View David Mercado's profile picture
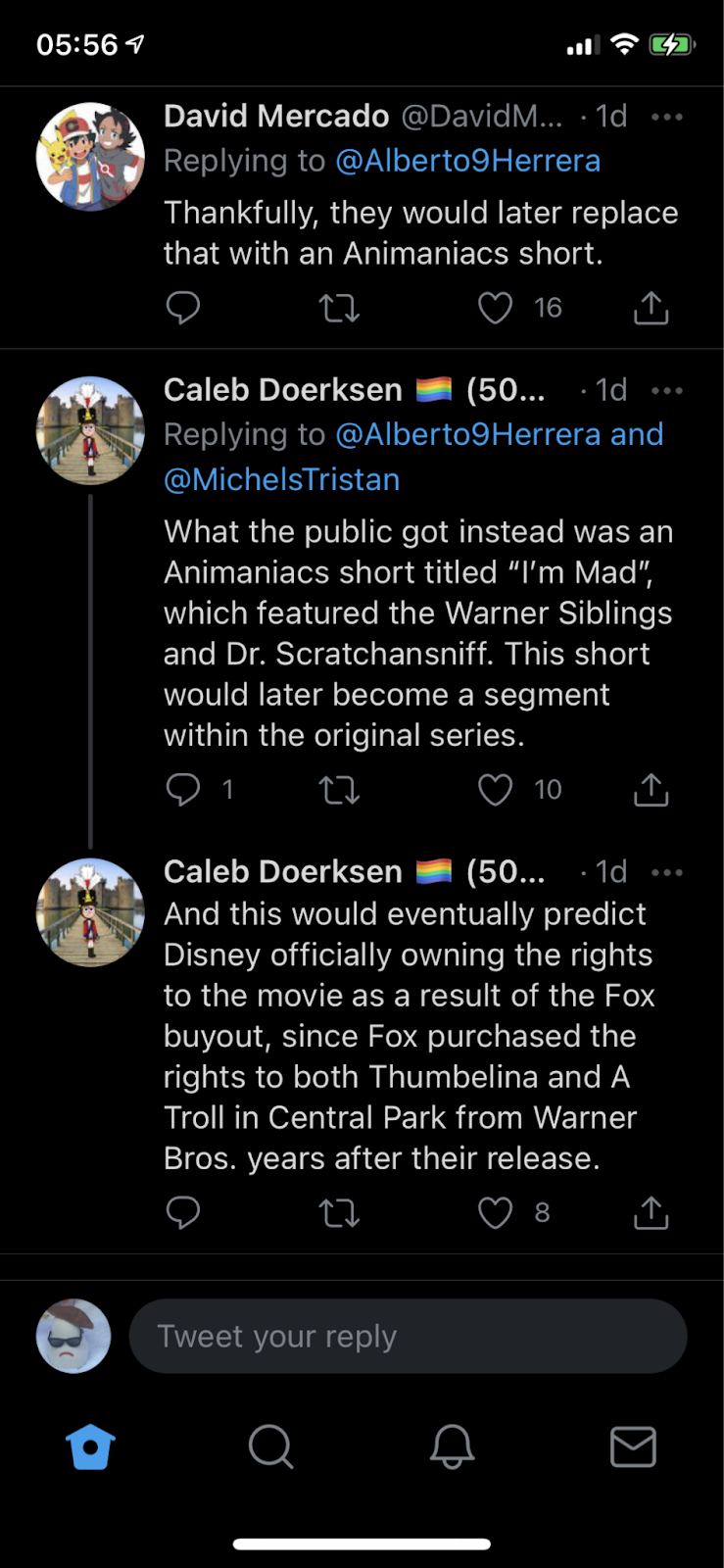The height and width of the screenshot is (1568, 724). coord(90,157)
